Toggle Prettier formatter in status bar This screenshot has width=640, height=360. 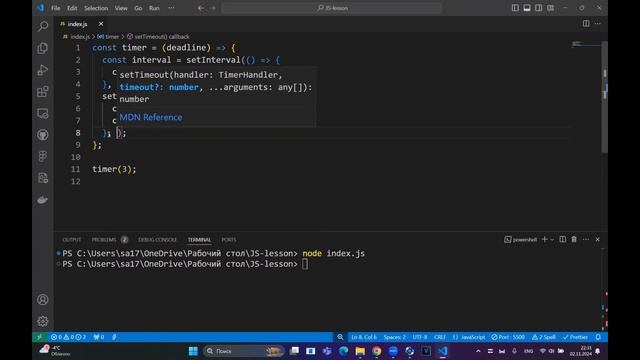tap(575, 337)
